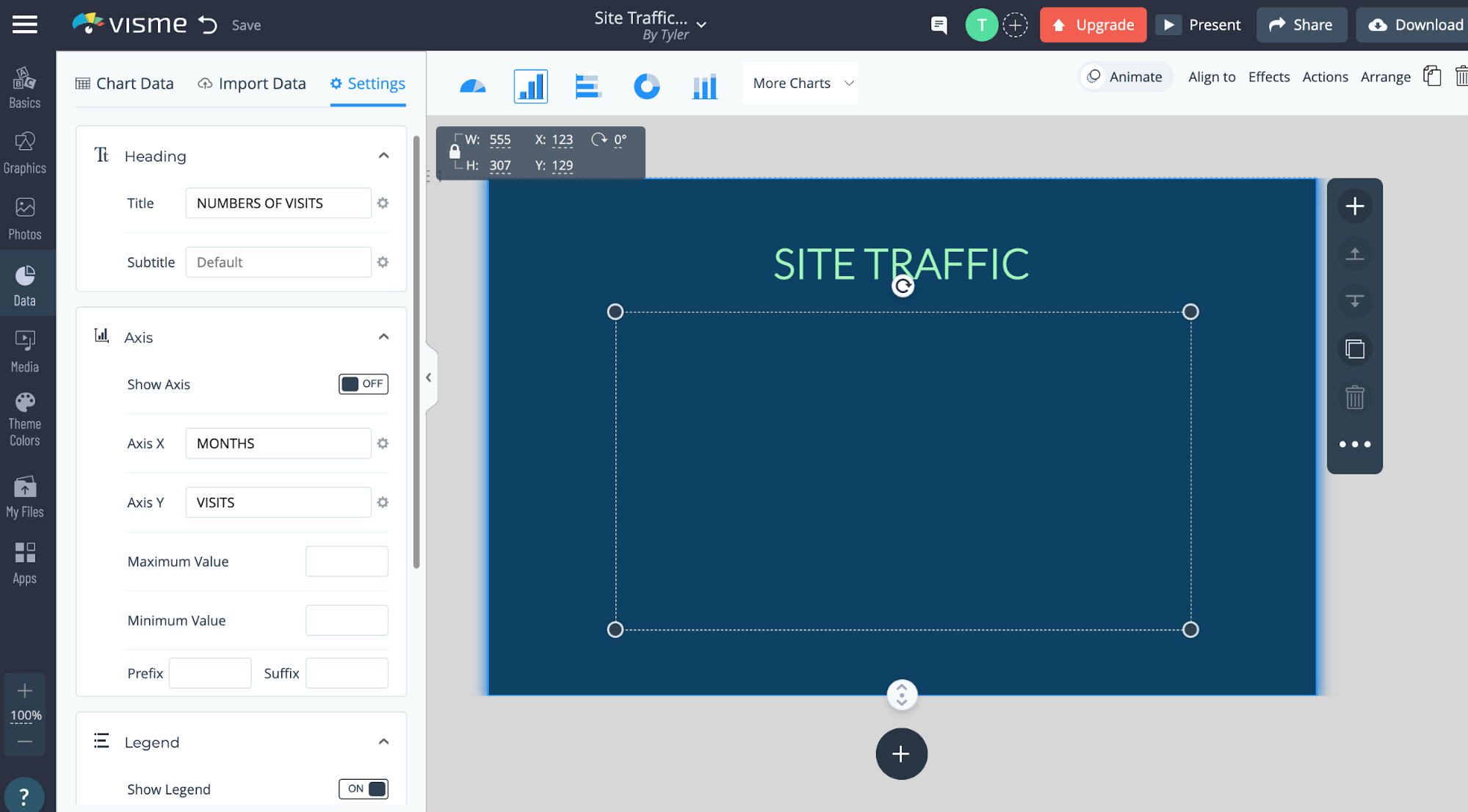This screenshot has width=1468, height=812.
Task: Click the undo arrow icon
Action: coord(208,25)
